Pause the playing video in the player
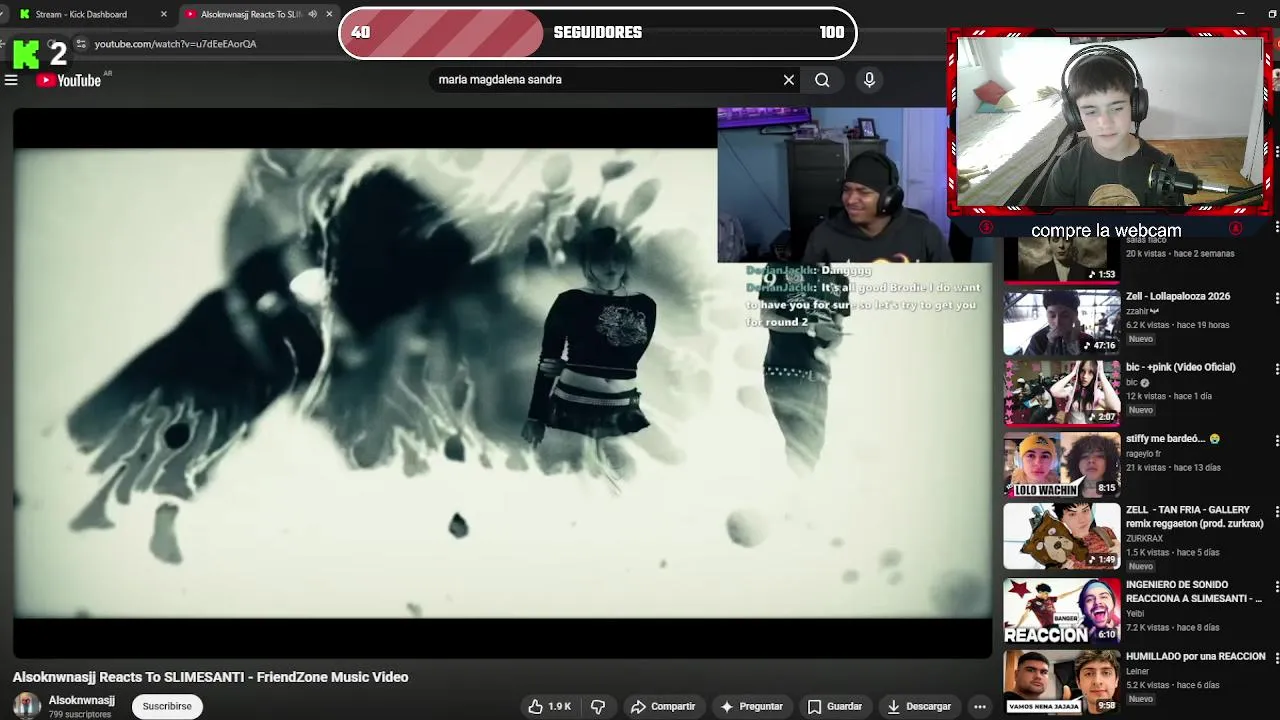This screenshot has height=720, width=1280. (x=503, y=383)
